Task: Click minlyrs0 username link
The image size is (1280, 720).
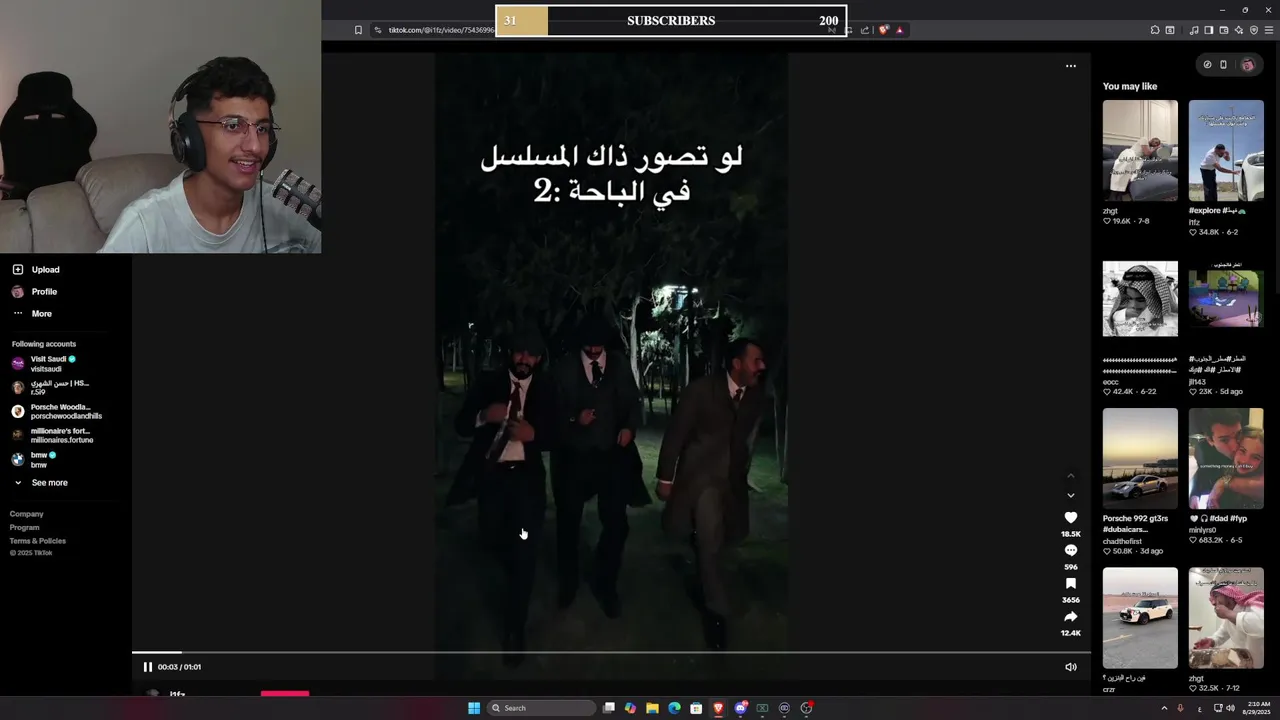Action: 1202,530
